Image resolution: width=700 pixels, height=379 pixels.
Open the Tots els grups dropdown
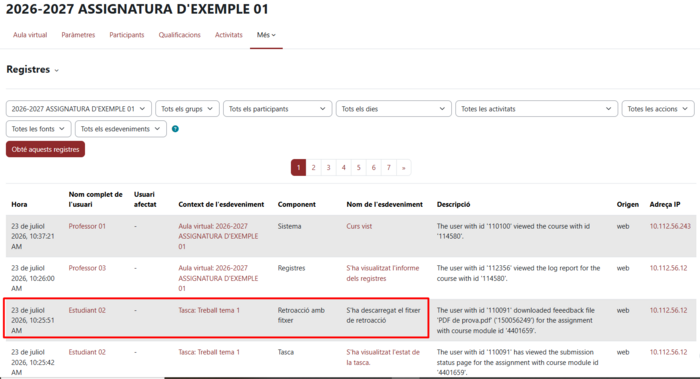point(187,109)
